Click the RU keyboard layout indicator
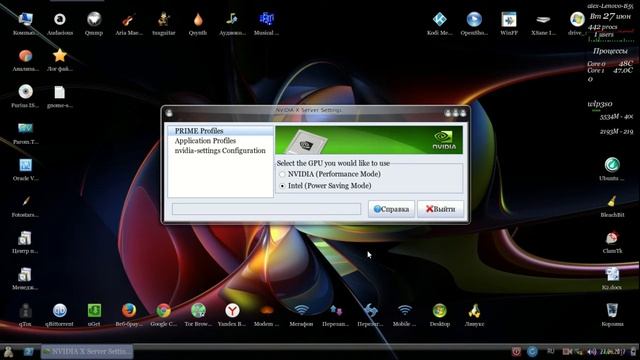Viewport: 640px width, 360px height. [550, 351]
